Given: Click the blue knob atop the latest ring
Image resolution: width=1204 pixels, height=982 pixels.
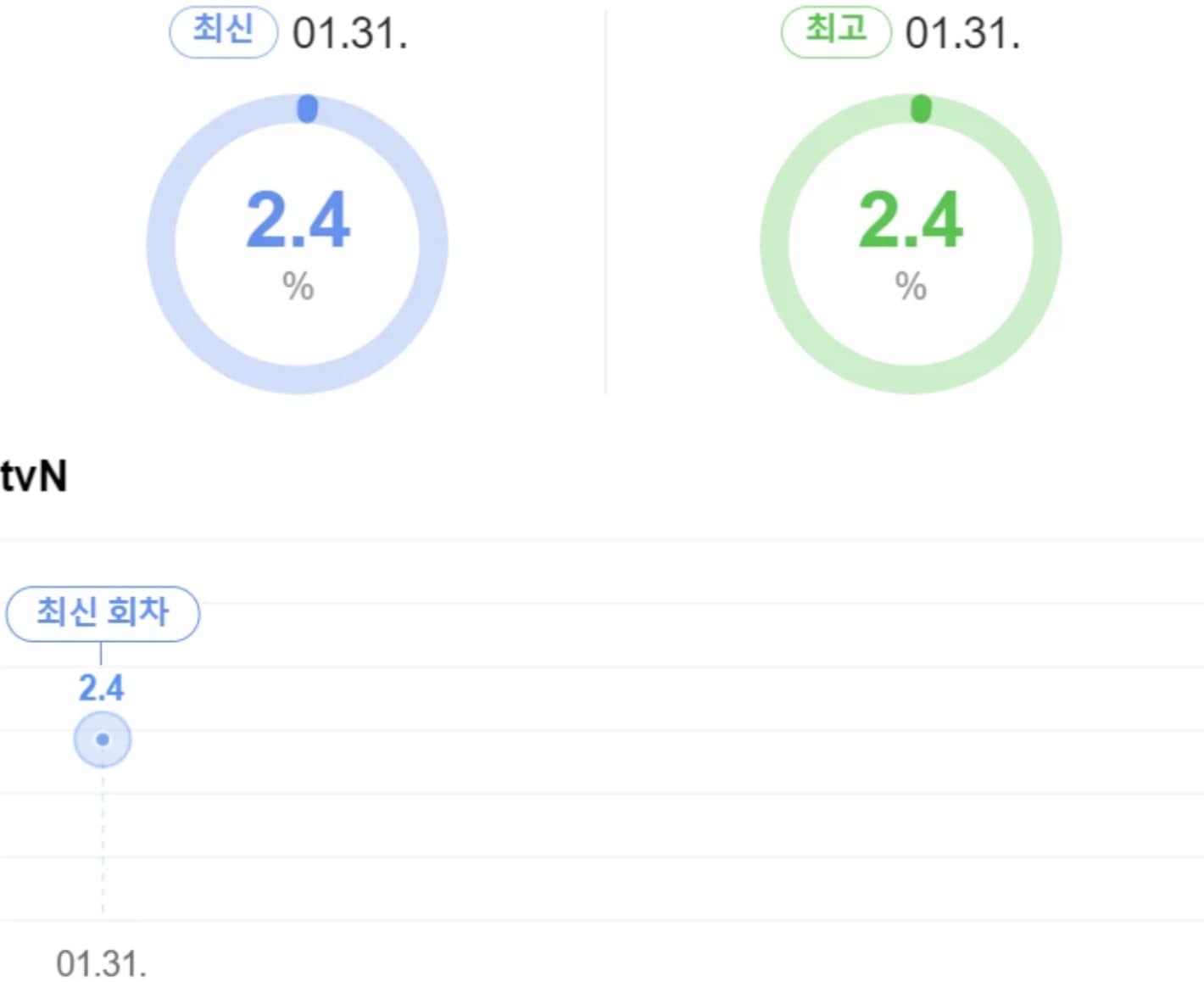Looking at the screenshot, I should click(307, 109).
